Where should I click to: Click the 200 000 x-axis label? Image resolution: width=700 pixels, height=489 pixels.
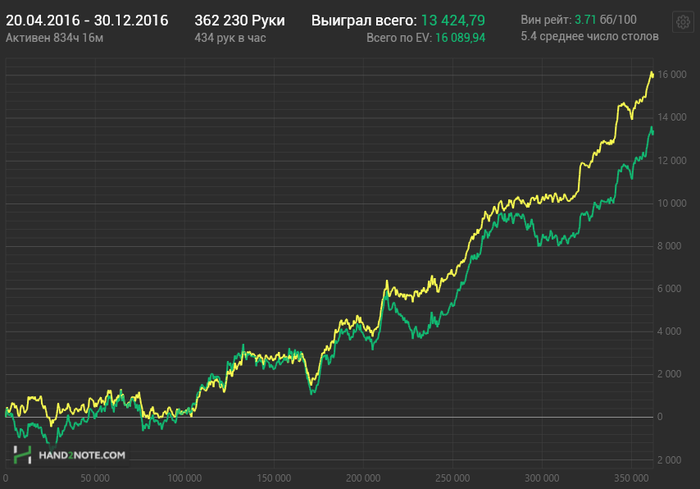pos(363,478)
